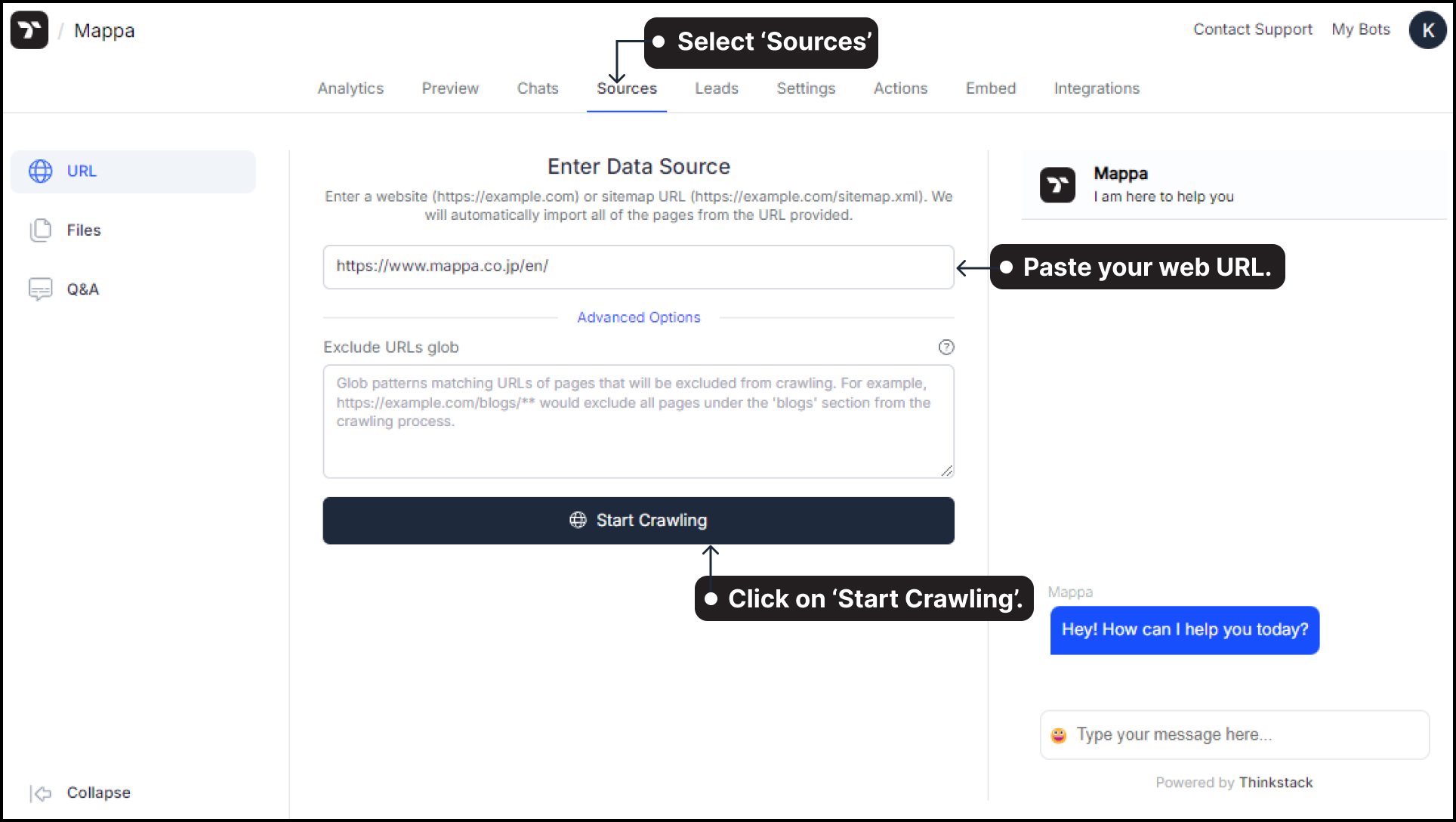Click the Mappa bot logo in chat header
The image size is (1456, 822).
coord(1057,185)
